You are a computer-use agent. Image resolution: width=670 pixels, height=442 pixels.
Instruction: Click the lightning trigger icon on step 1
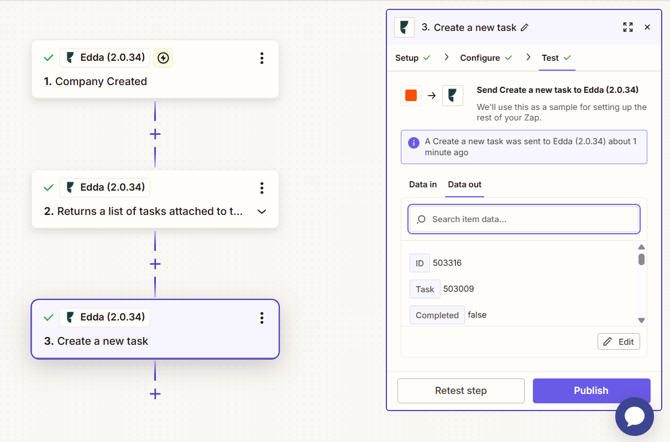[x=163, y=58]
